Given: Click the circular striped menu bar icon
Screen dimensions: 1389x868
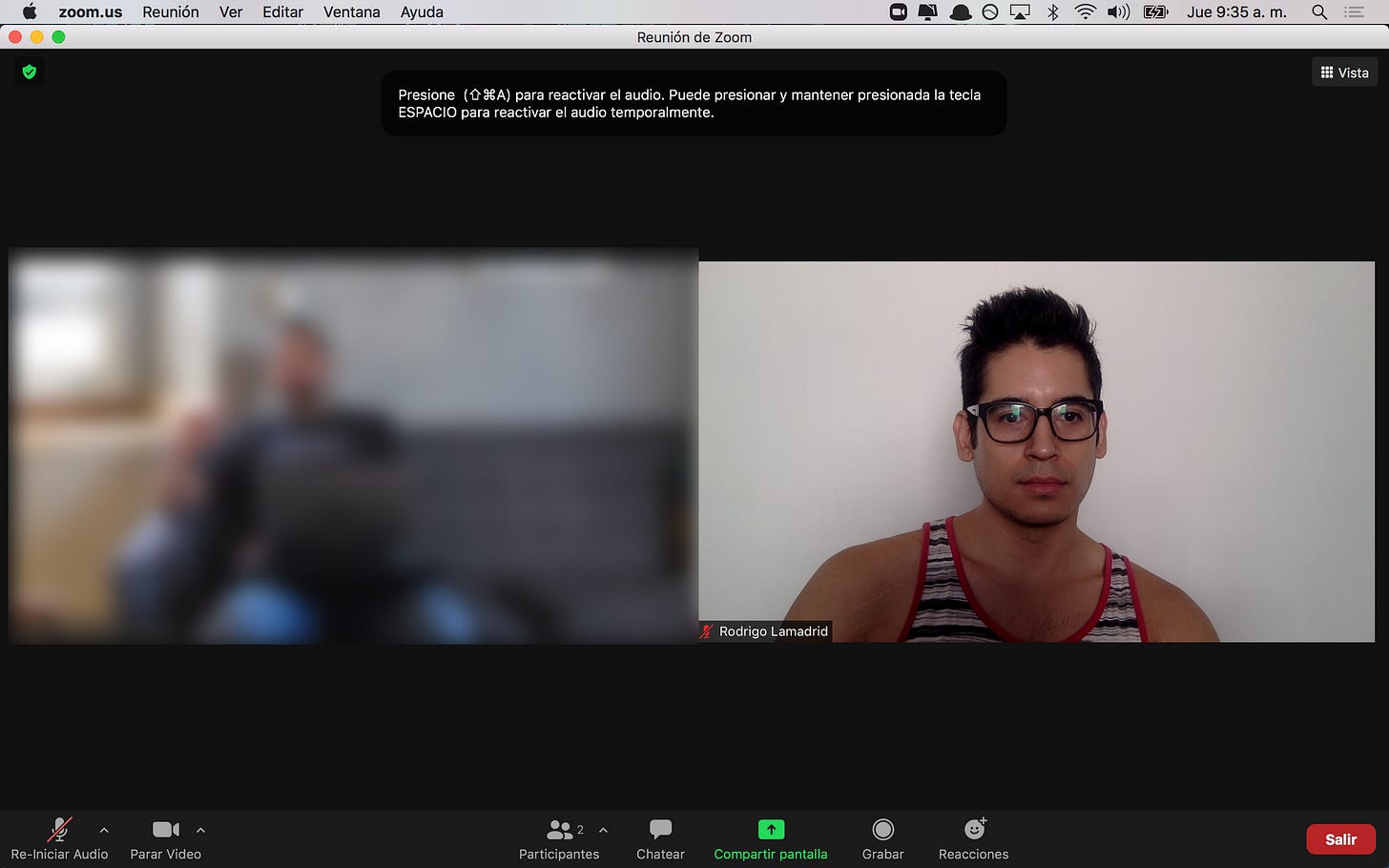Looking at the screenshot, I should click(990, 12).
